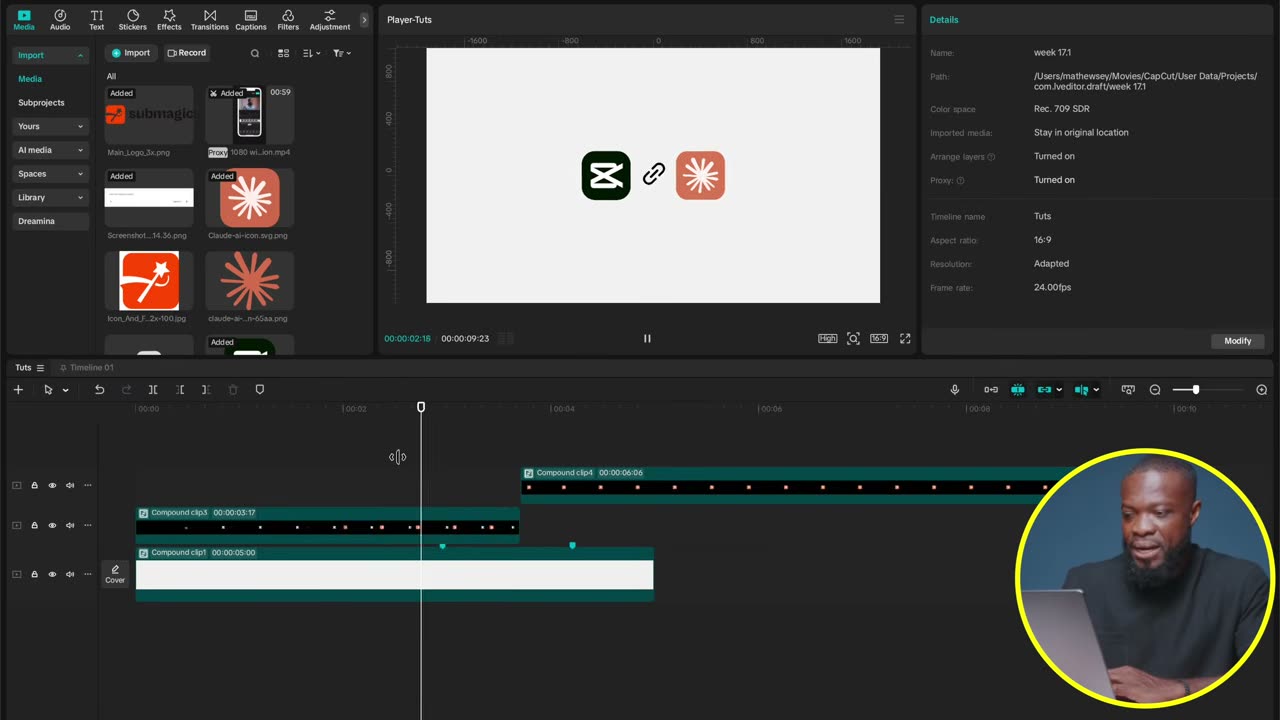Select the Claude-ai-icon.svg.png thumbnail
The image size is (1280, 720).
(250, 198)
